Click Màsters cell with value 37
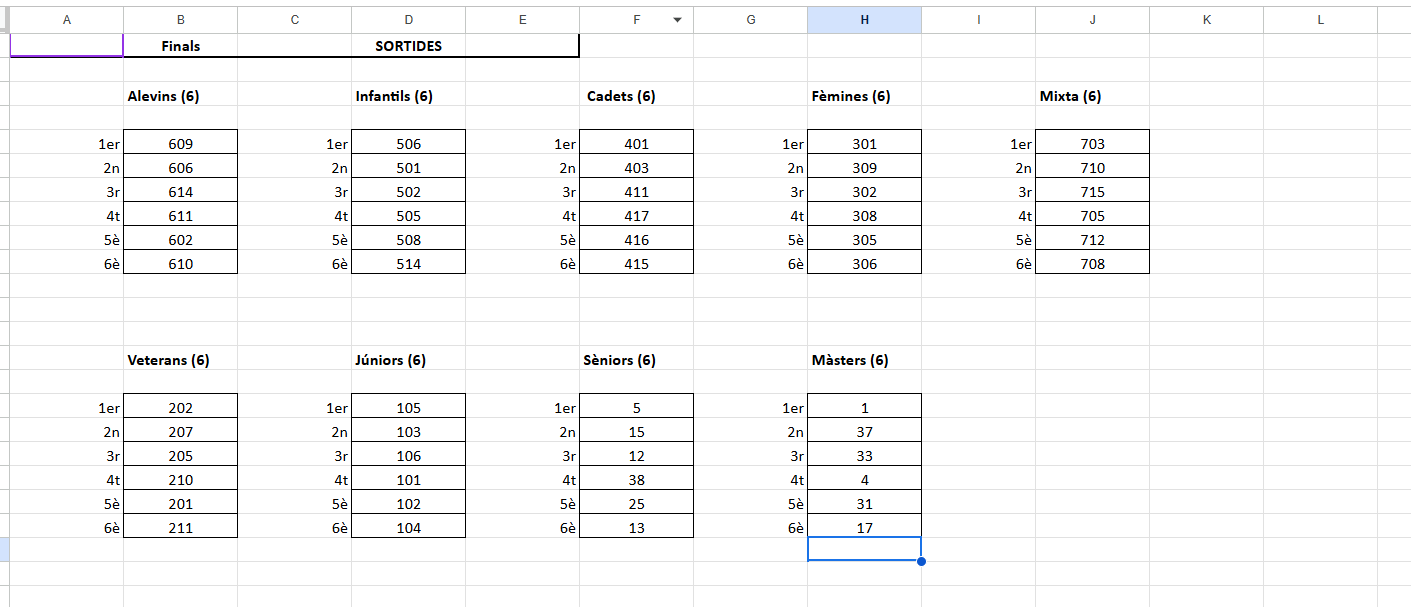Screen dimensions: 1411x607 (864, 431)
